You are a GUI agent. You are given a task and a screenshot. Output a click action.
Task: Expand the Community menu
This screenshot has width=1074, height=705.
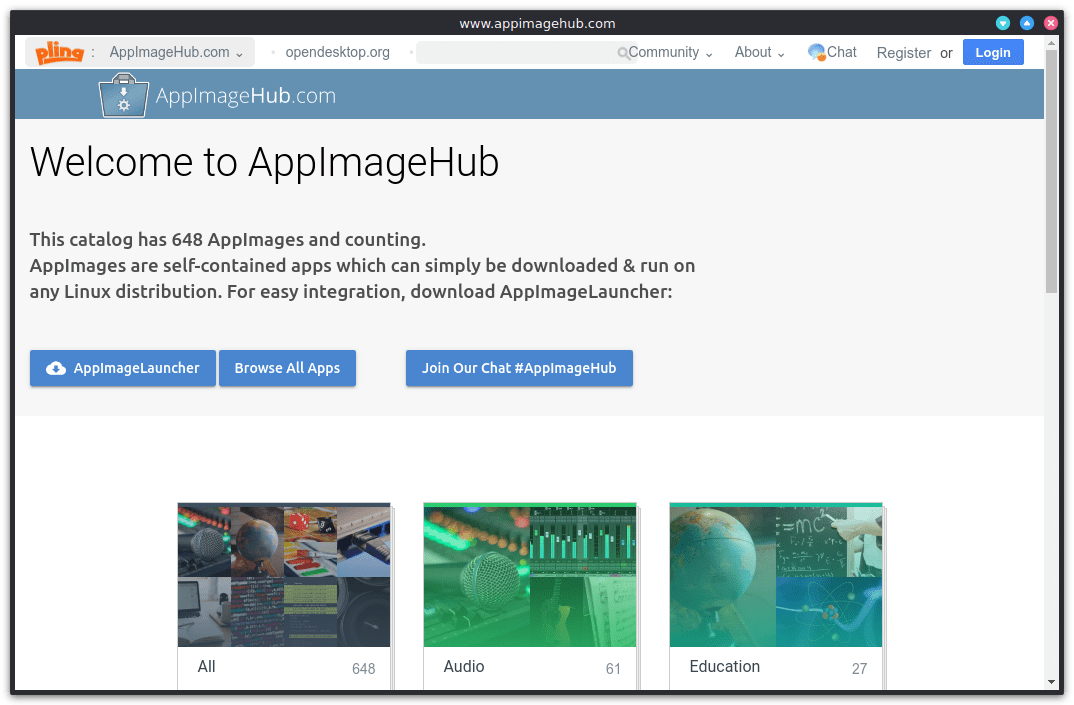(671, 52)
